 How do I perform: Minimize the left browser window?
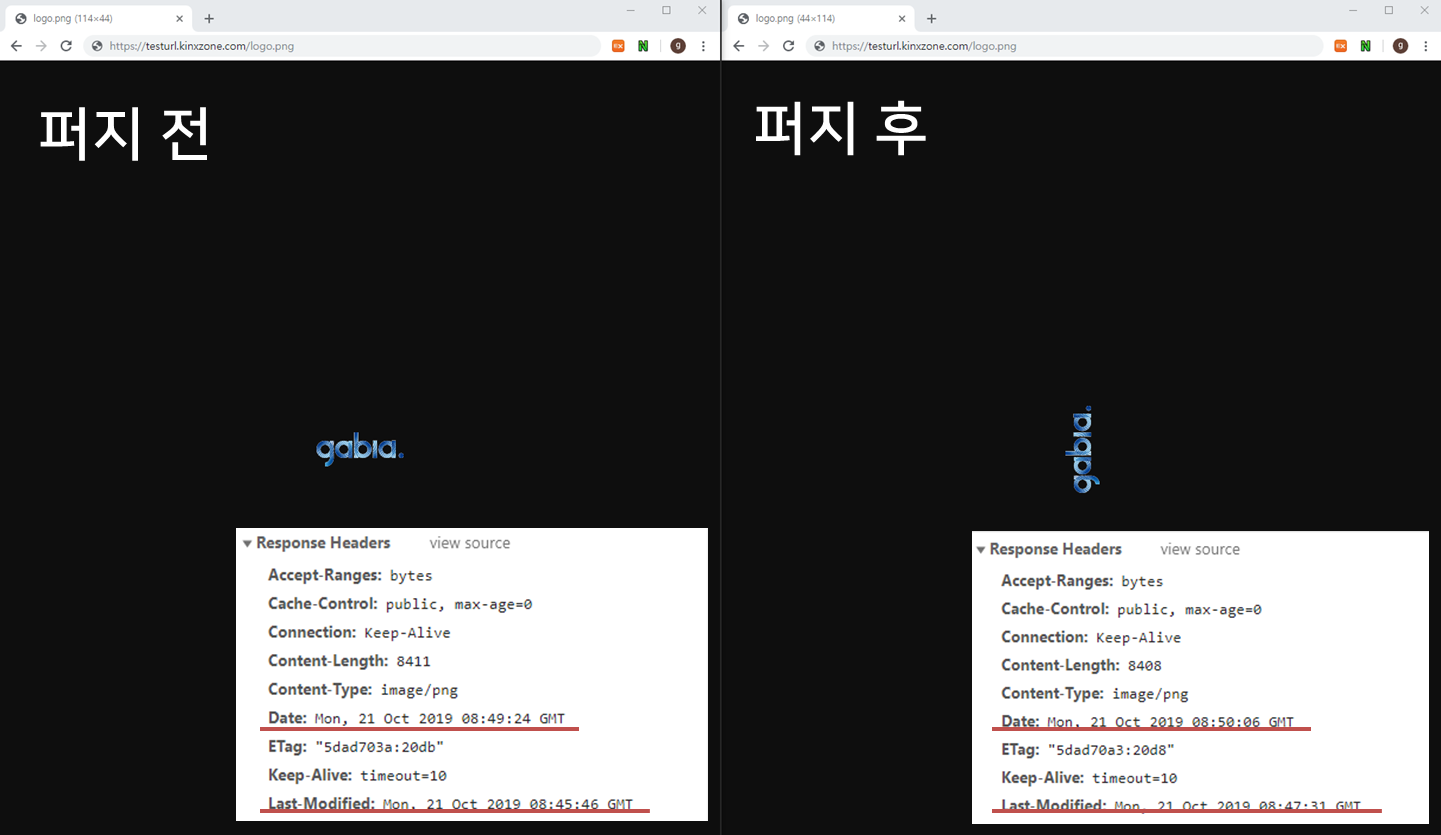coord(631,10)
